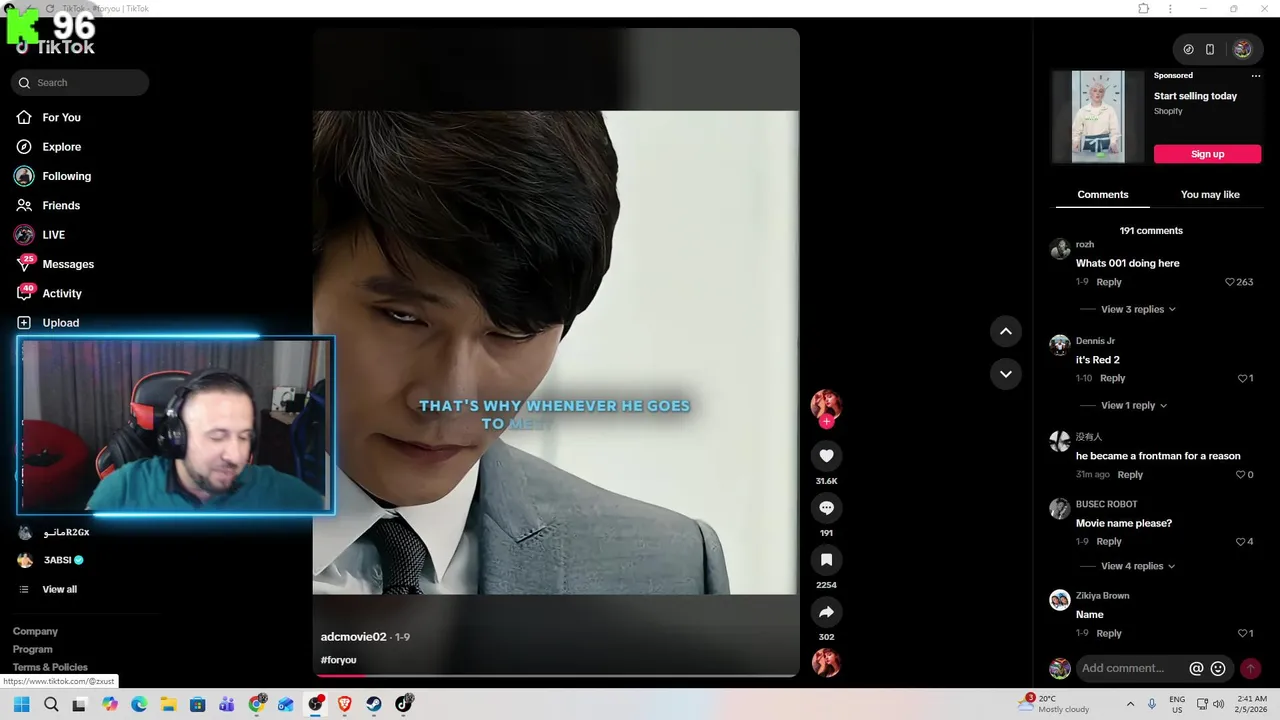This screenshot has width=1280, height=720.
Task: Open the Friends page
Action: pos(61,205)
